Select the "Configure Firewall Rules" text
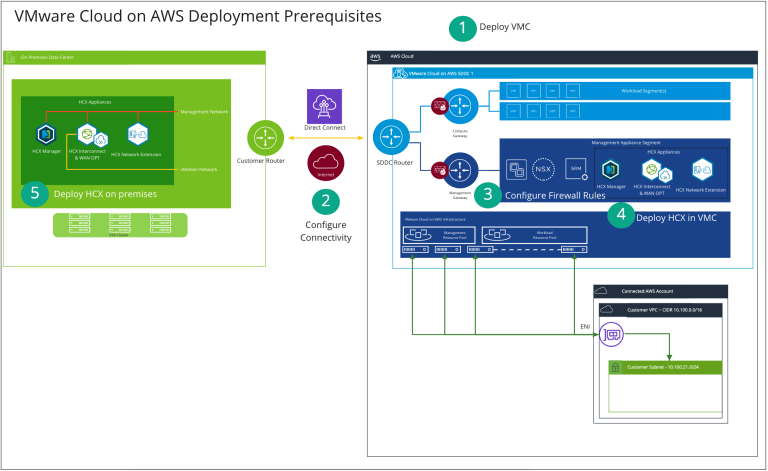Viewport: 768px width, 471px height. [x=555, y=195]
